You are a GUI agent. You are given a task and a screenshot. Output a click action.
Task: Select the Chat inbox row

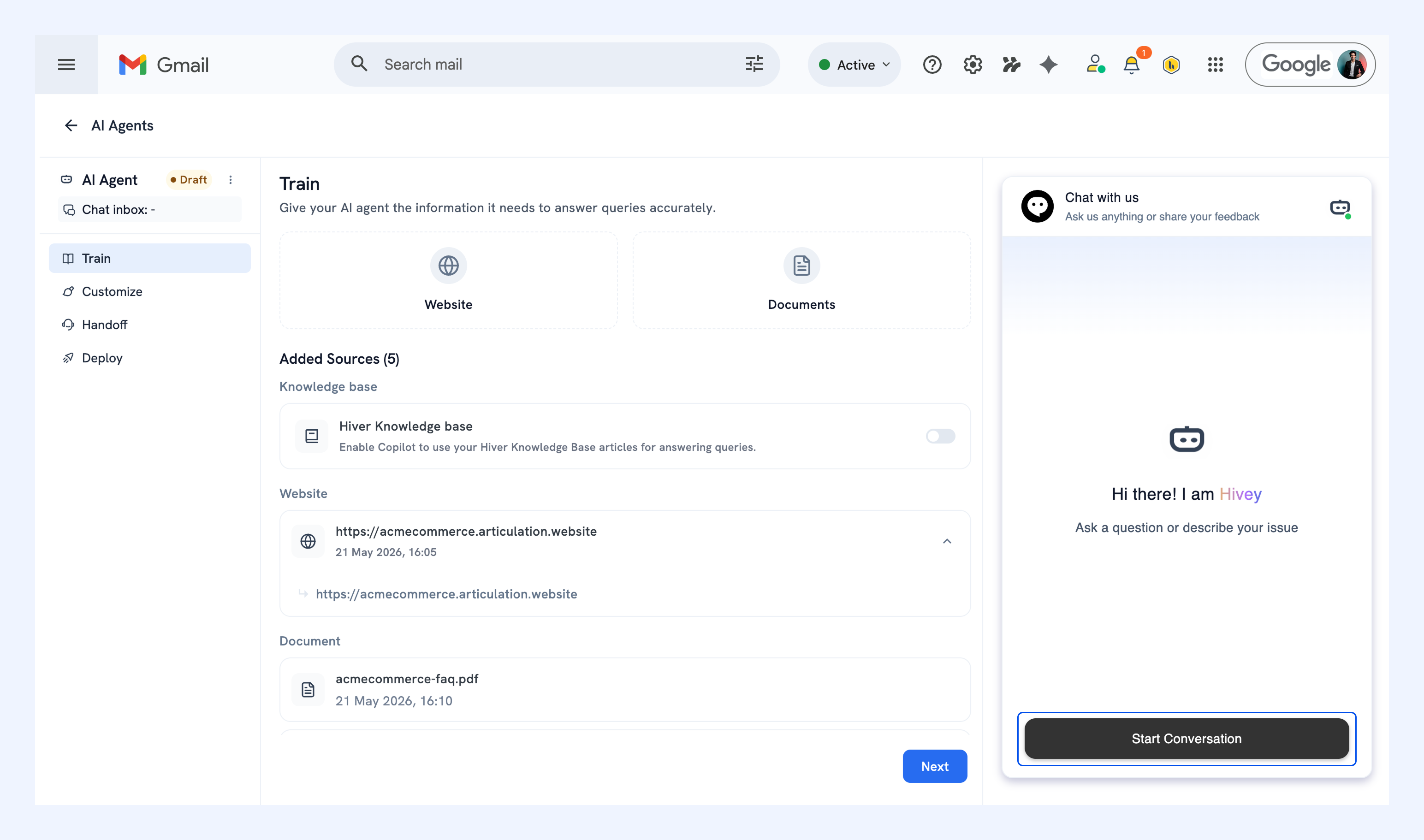[x=149, y=209]
